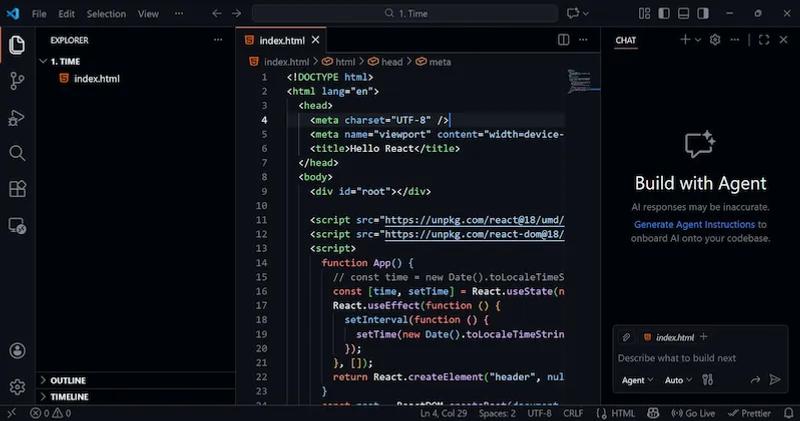The height and width of the screenshot is (421, 800).
Task: Change encoding via UTF-8 status item
Action: click(x=539, y=413)
